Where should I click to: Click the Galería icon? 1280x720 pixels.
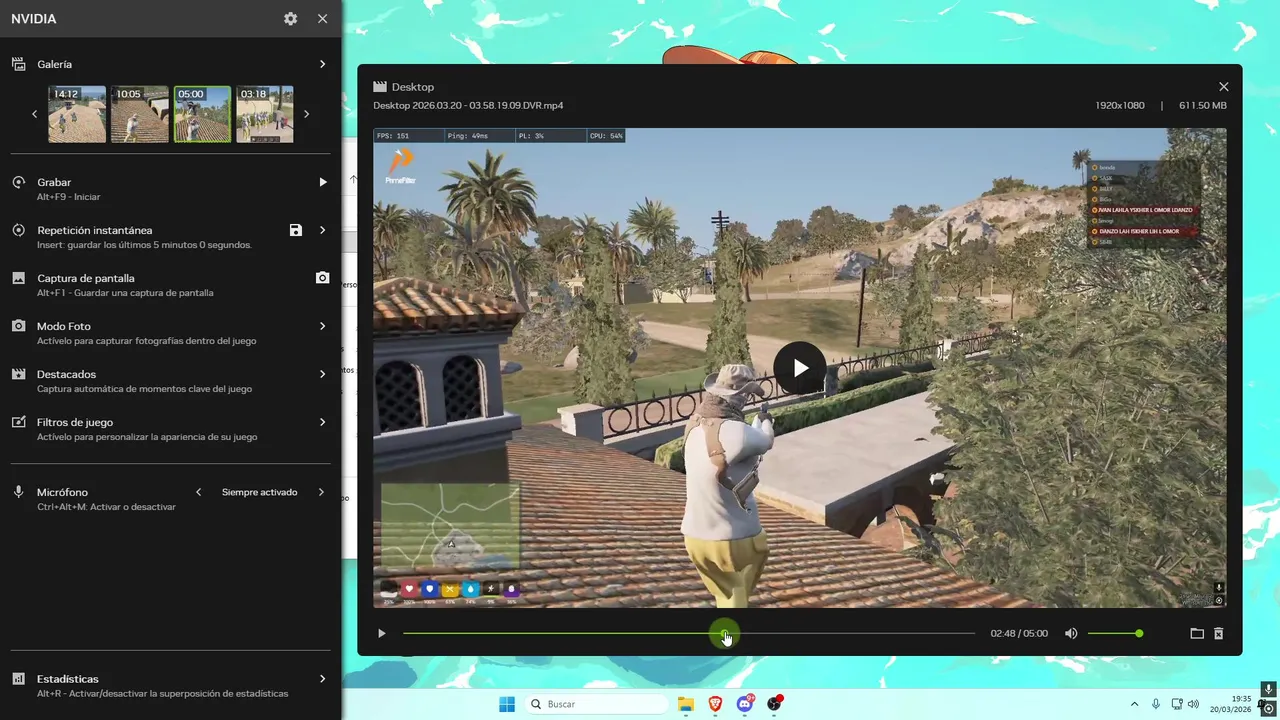click(x=18, y=64)
